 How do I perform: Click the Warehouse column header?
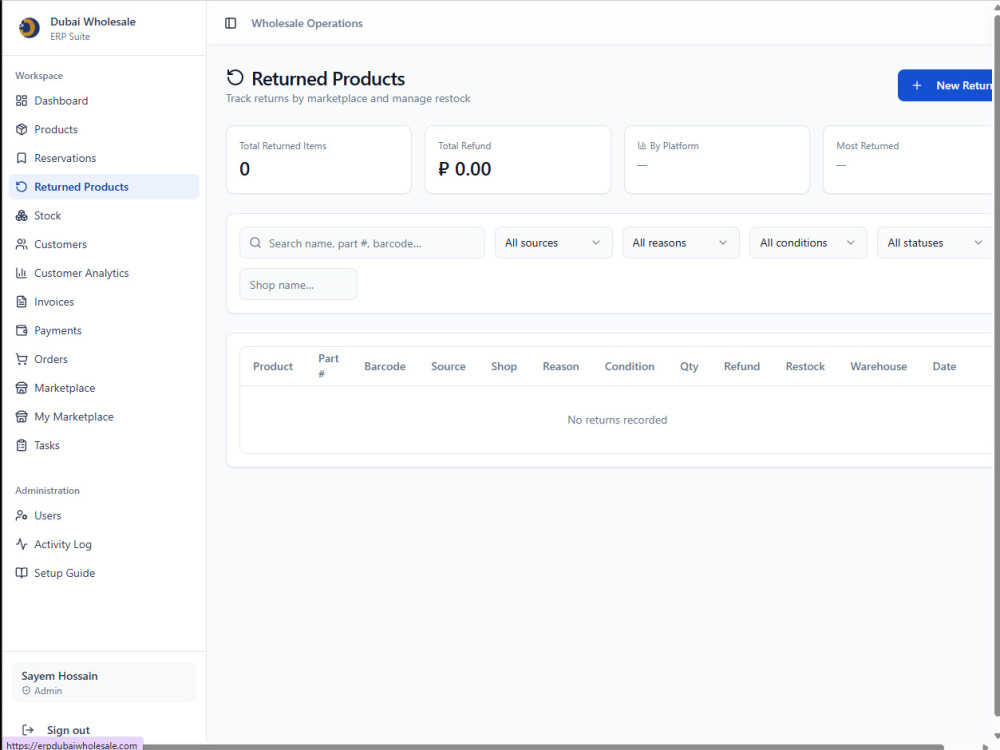(878, 366)
